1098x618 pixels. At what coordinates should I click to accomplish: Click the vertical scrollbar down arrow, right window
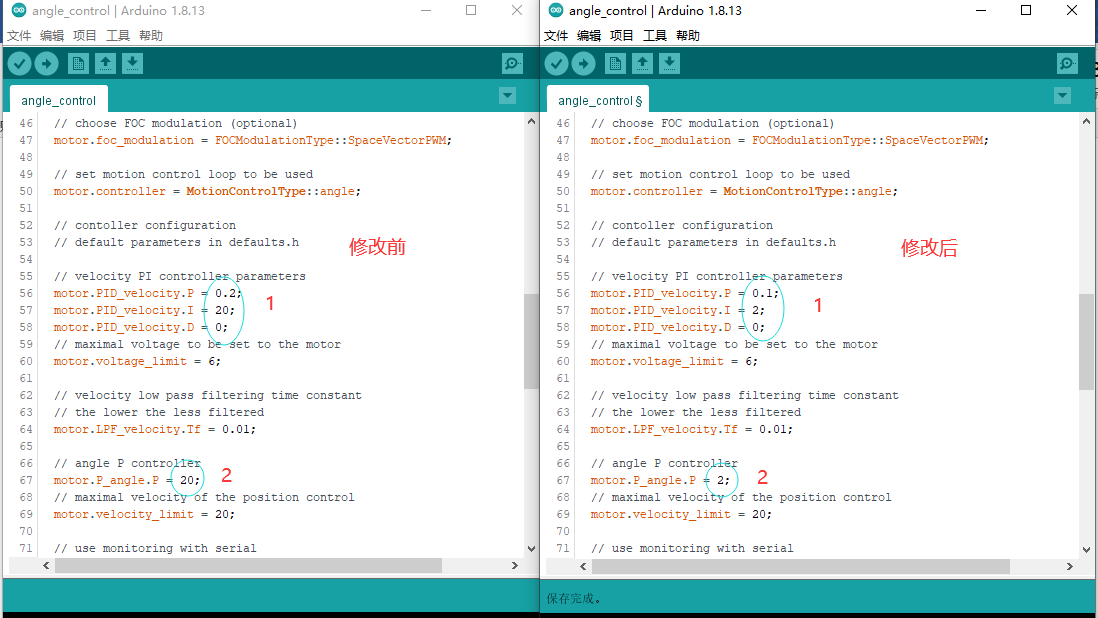pyautogui.click(x=1085, y=547)
